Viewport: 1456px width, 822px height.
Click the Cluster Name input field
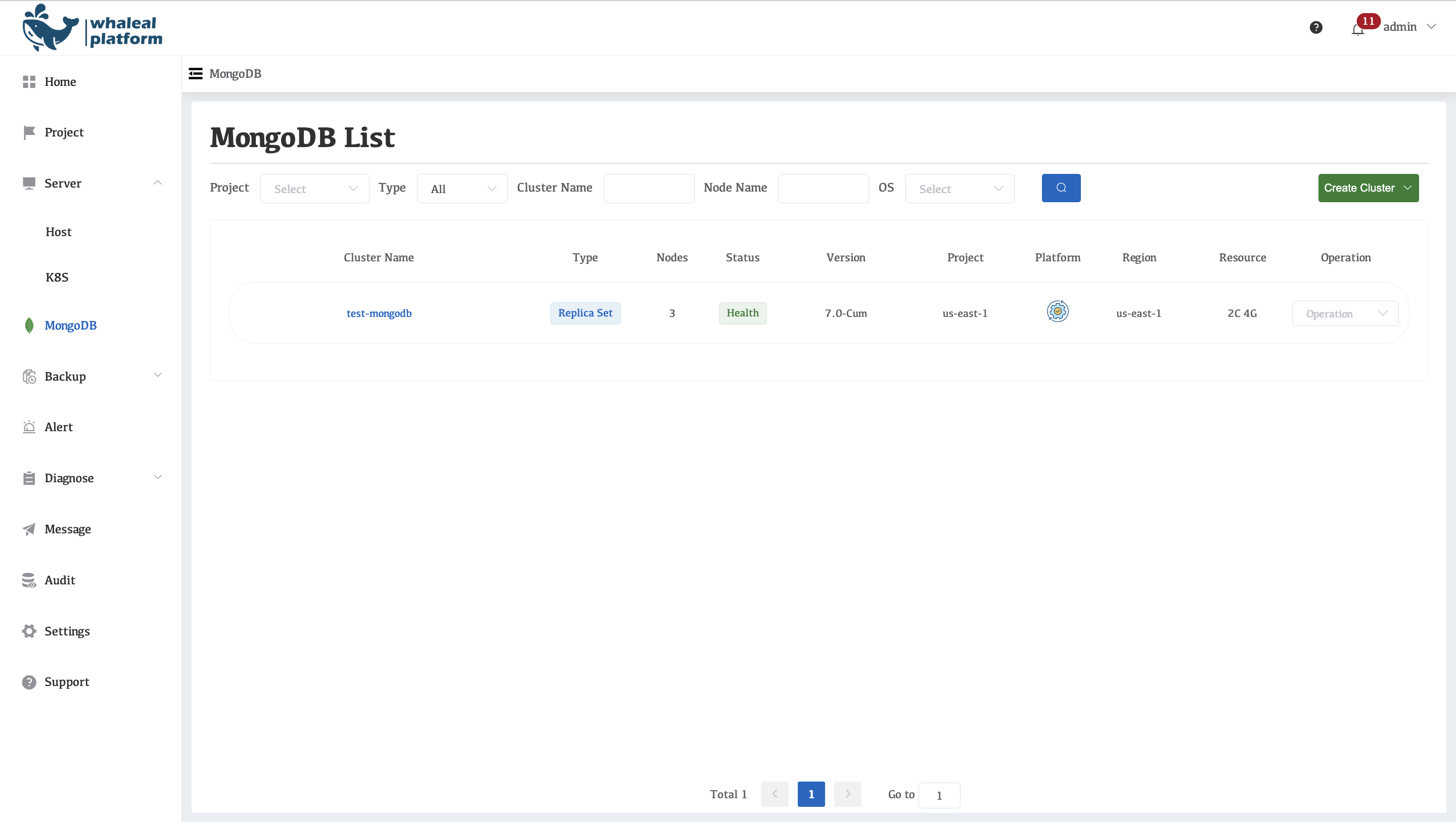(648, 188)
